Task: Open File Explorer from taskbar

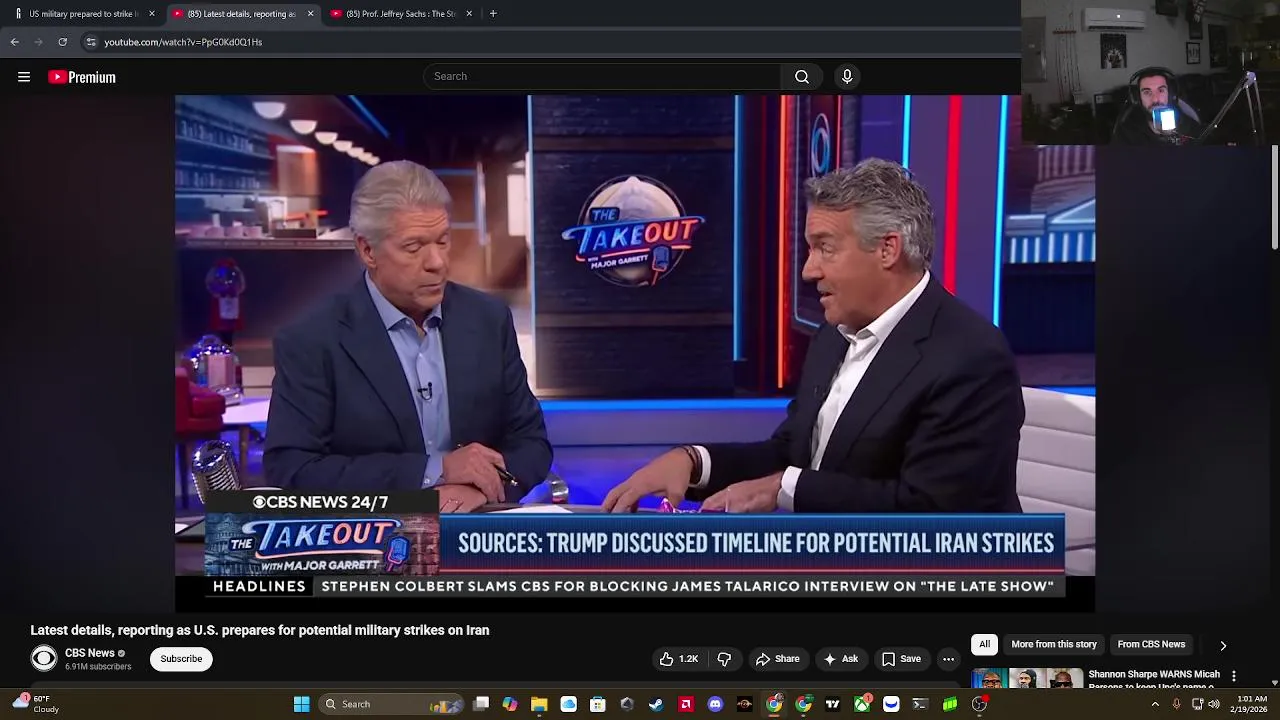Action: (x=539, y=704)
